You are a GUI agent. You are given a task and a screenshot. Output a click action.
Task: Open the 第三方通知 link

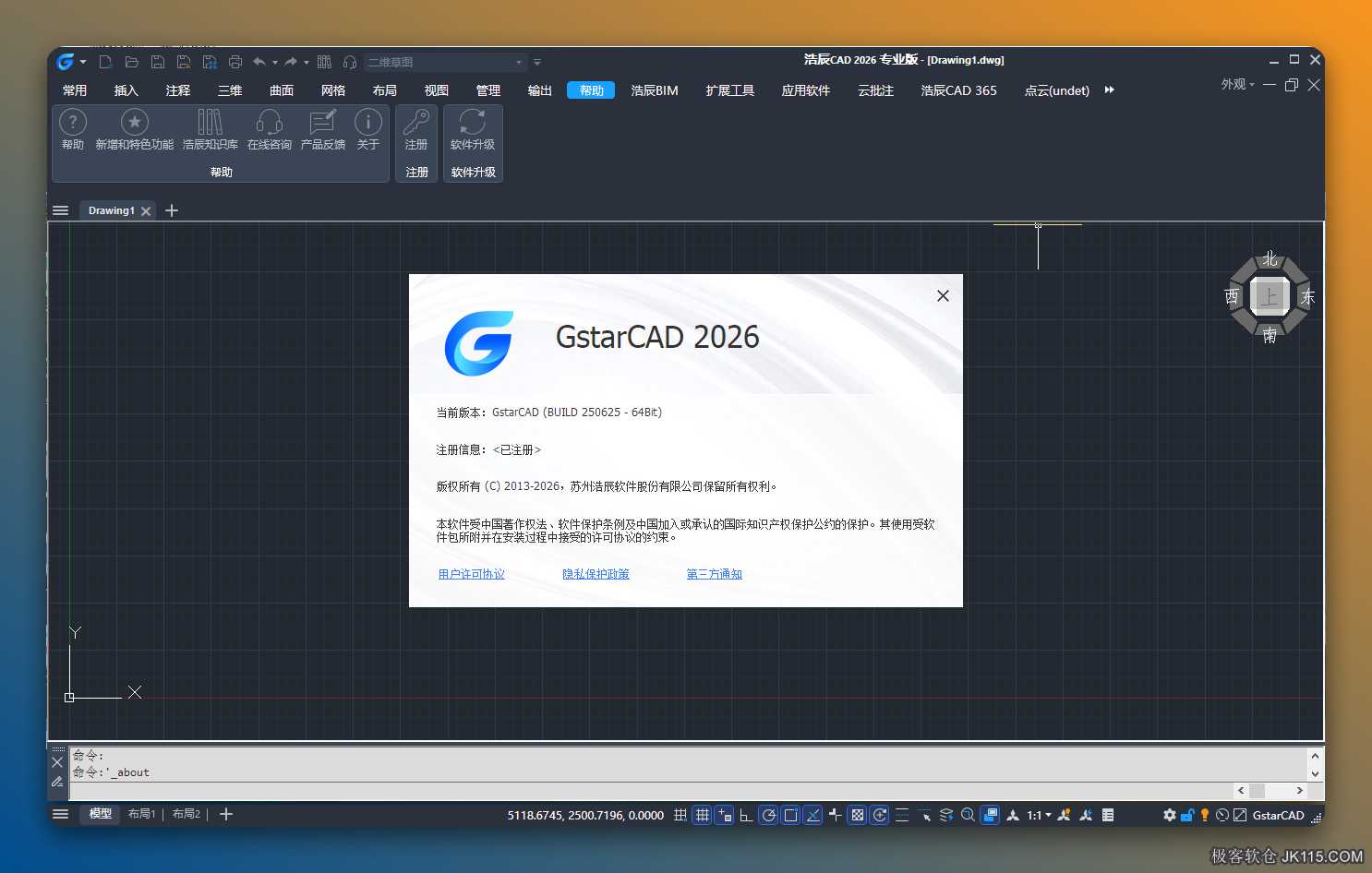715,574
